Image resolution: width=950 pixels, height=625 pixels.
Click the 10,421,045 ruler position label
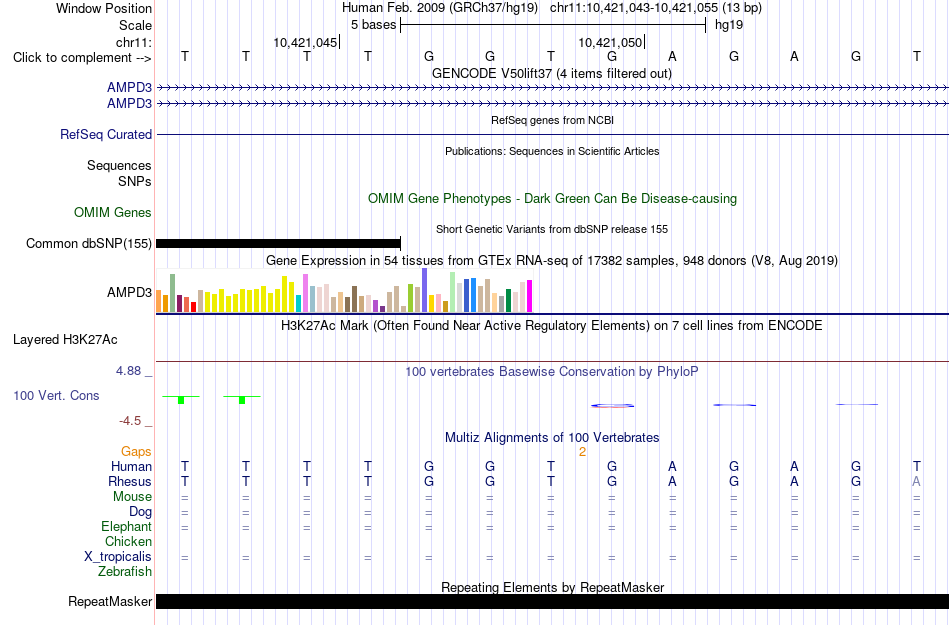click(305, 42)
